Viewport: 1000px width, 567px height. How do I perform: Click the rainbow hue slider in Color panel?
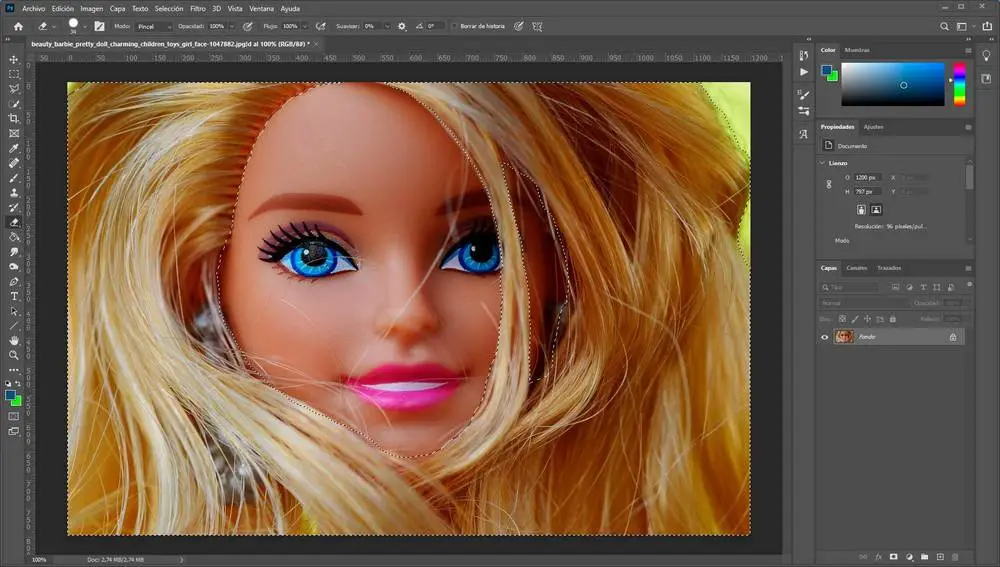point(959,84)
